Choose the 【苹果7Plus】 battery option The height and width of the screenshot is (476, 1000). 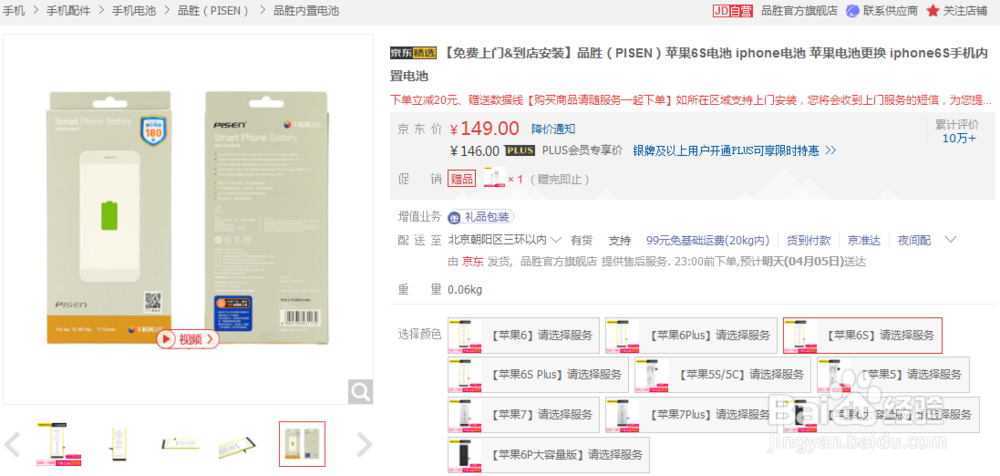tap(691, 415)
